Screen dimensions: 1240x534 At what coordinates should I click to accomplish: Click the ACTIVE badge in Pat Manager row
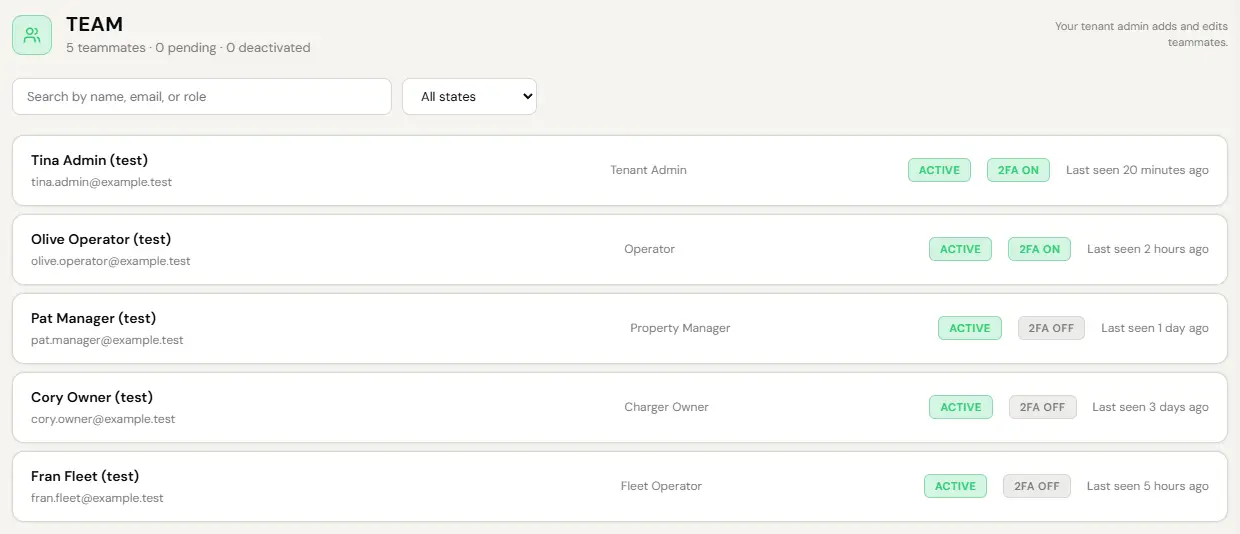(x=969, y=328)
